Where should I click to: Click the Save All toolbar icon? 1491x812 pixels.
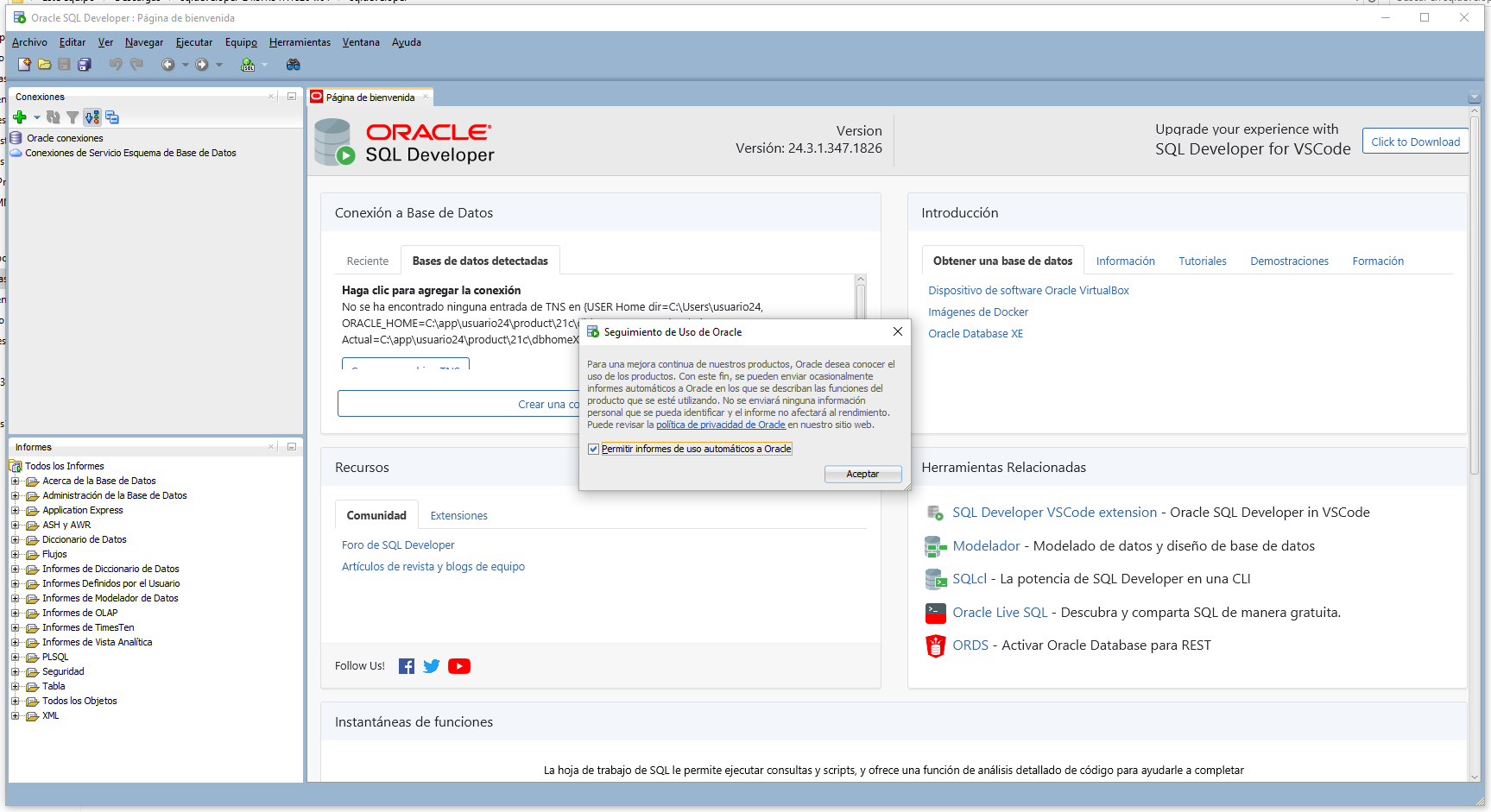(x=84, y=65)
